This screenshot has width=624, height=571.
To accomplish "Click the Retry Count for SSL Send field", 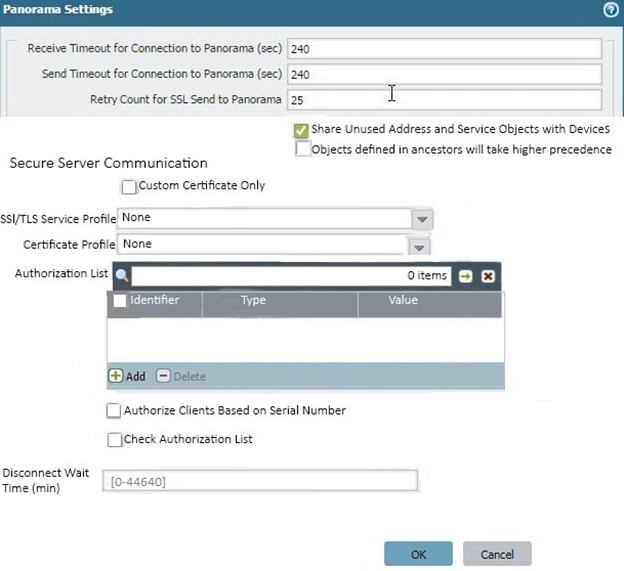I will [443, 100].
